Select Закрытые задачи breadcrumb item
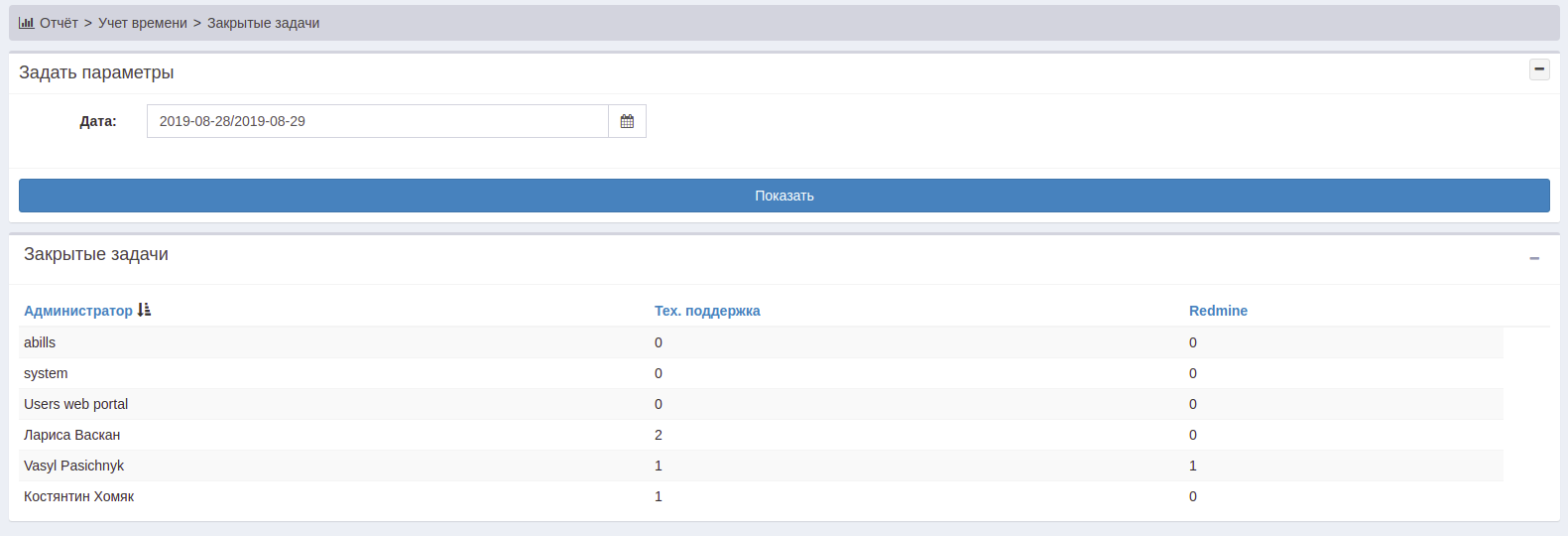 [263, 23]
